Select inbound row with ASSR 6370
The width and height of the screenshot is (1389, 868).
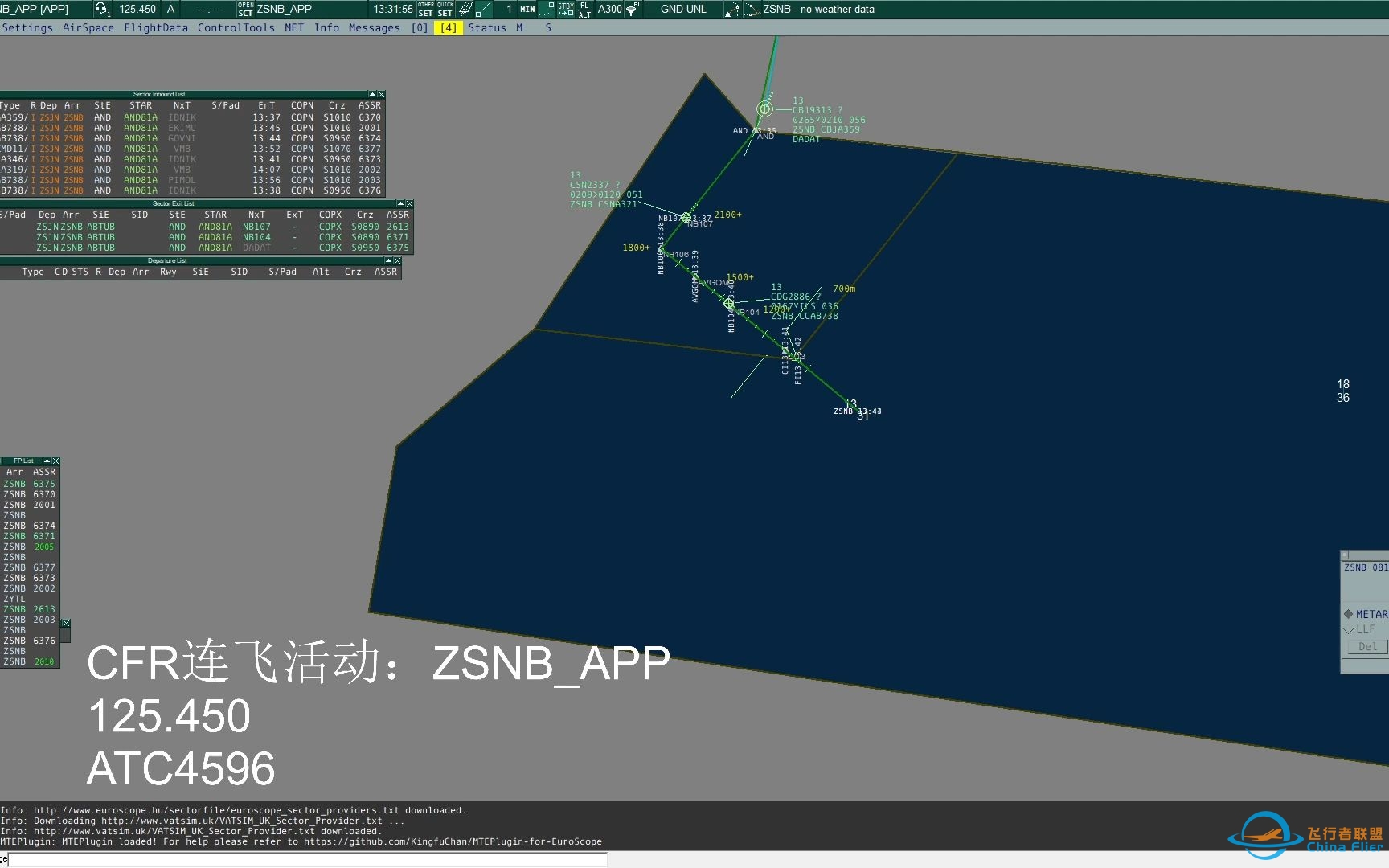pos(191,117)
